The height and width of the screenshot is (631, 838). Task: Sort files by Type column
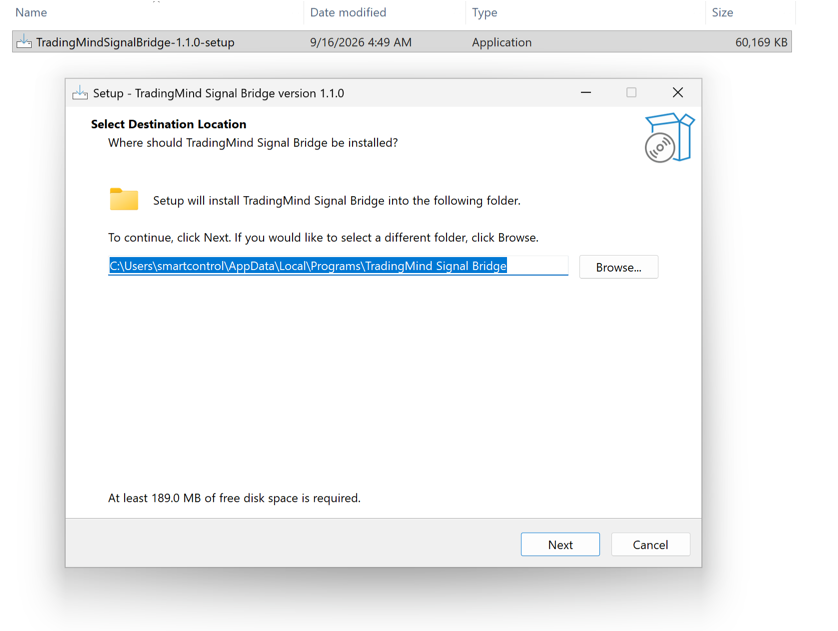(x=484, y=12)
